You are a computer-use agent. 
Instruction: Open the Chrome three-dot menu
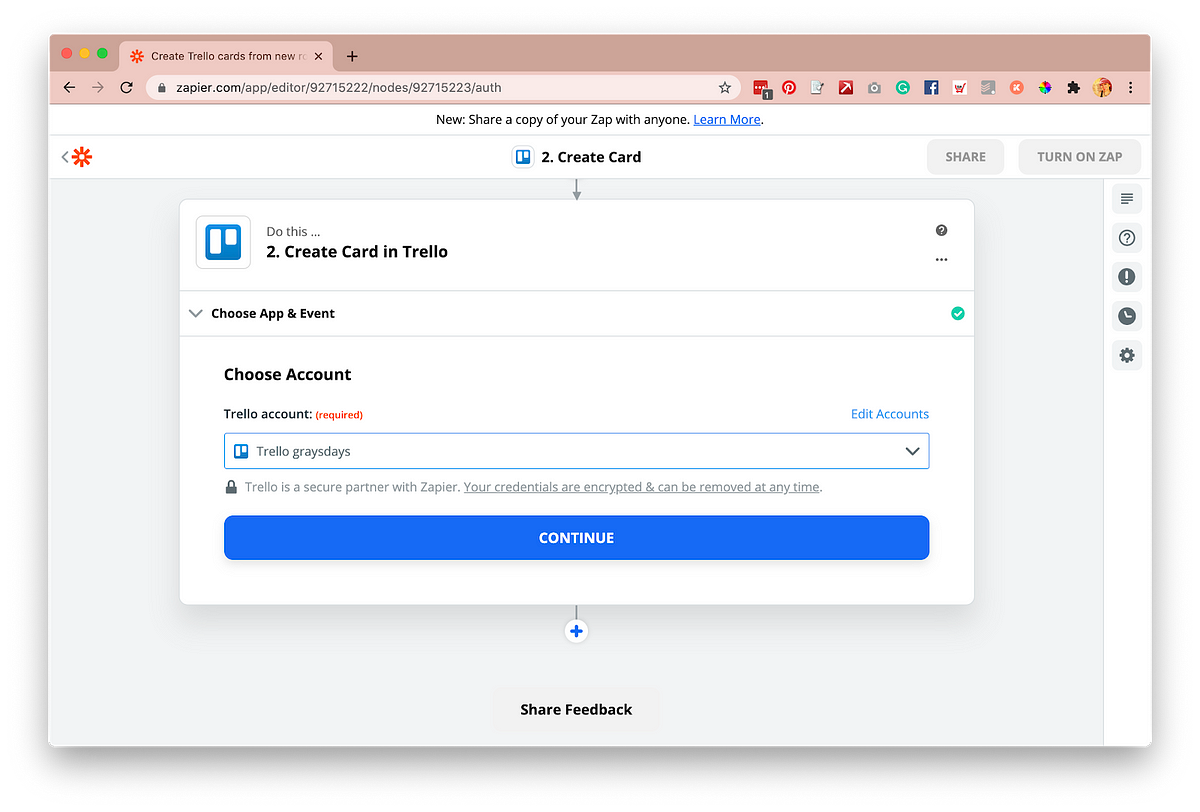(1131, 88)
